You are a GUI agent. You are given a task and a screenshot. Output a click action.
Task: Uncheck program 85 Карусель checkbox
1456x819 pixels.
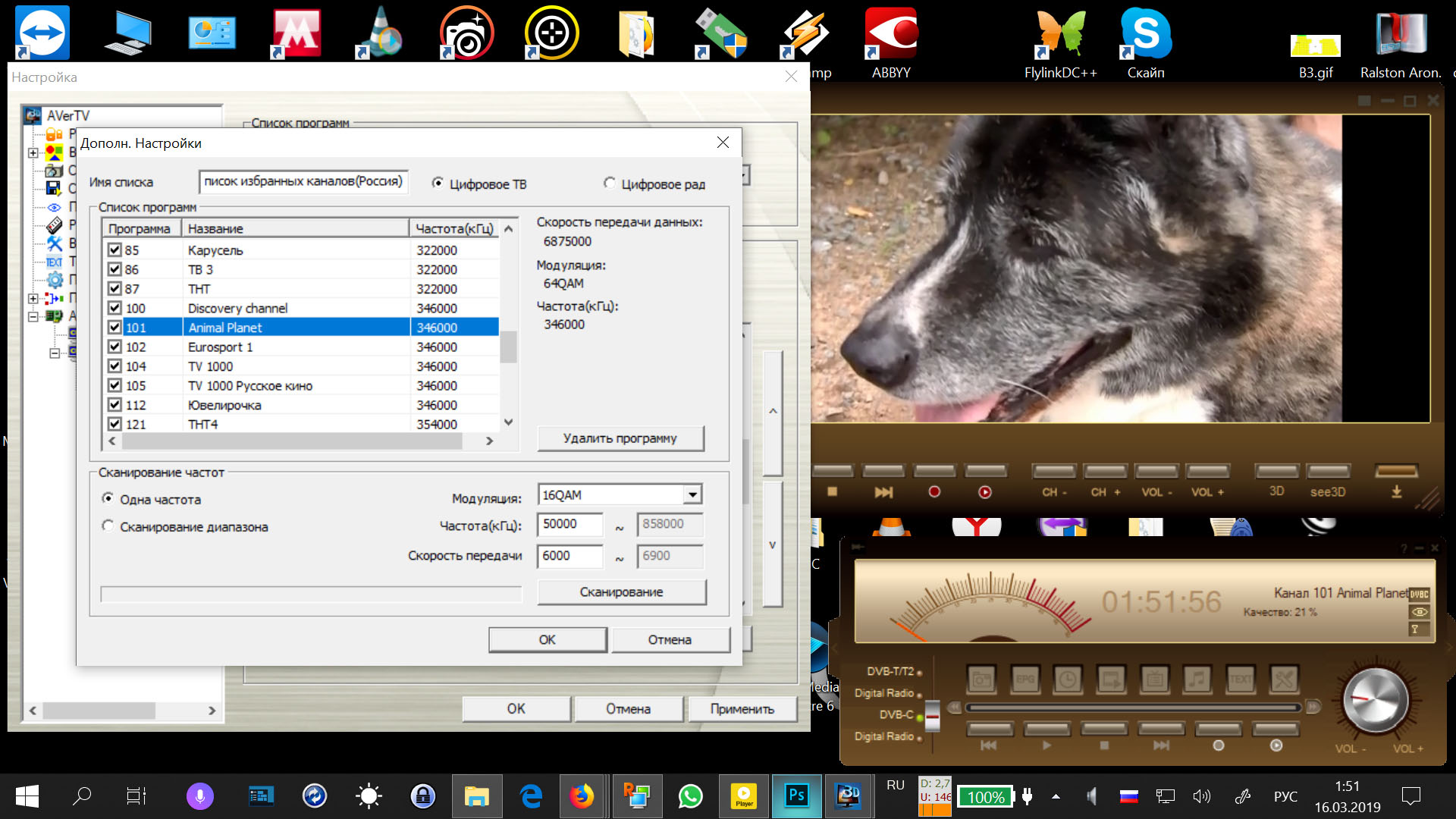[115, 249]
